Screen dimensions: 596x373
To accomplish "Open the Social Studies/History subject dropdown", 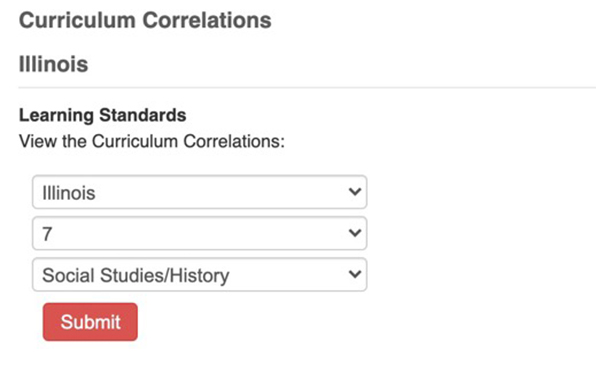I will coord(200,275).
